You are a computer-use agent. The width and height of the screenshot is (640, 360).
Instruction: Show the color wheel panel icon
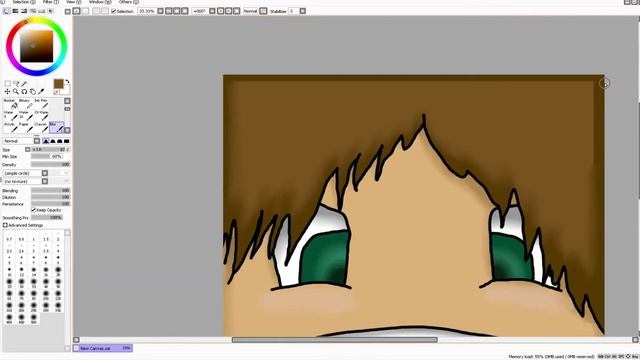[x=7, y=11]
